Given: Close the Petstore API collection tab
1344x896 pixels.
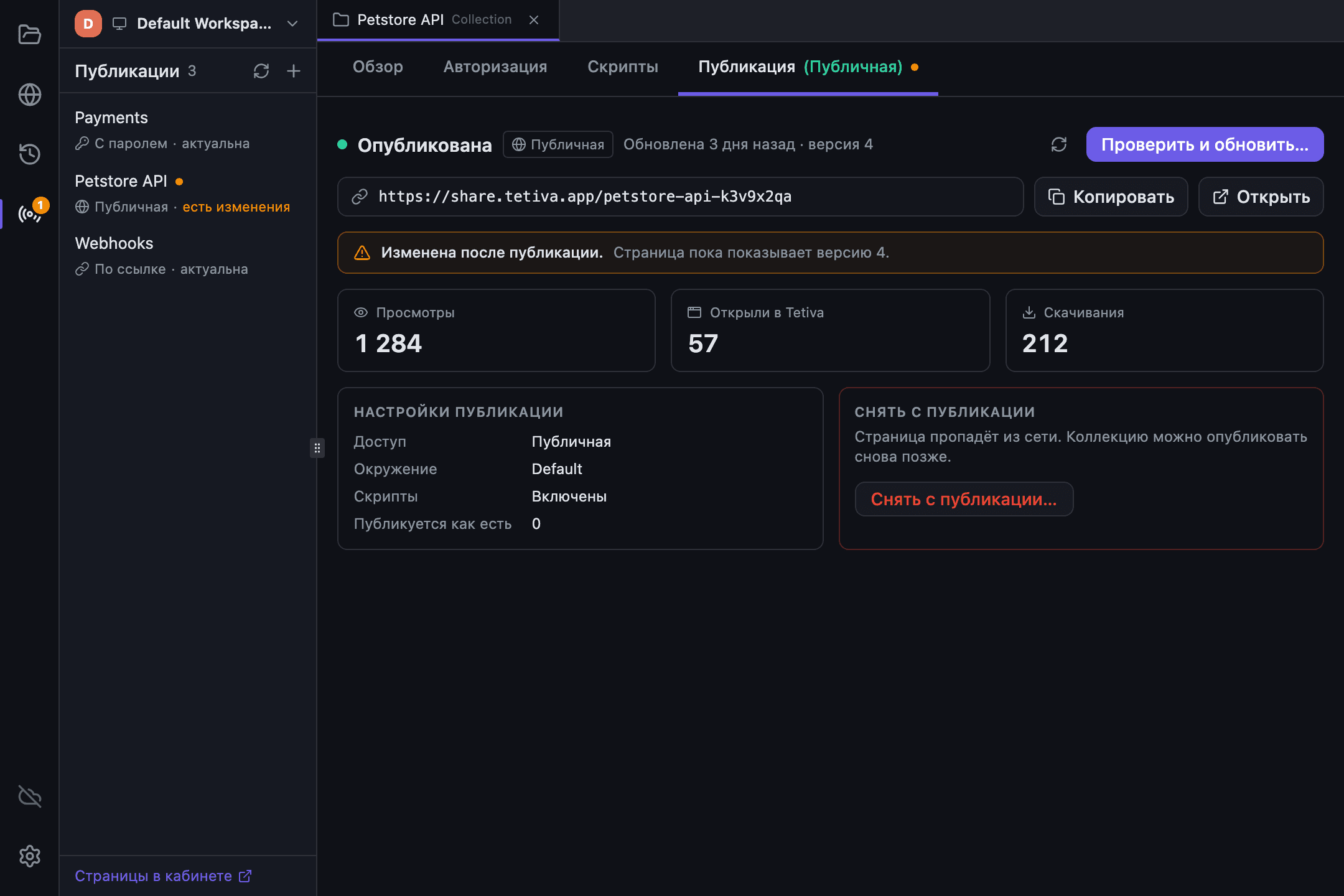Looking at the screenshot, I should point(534,20).
